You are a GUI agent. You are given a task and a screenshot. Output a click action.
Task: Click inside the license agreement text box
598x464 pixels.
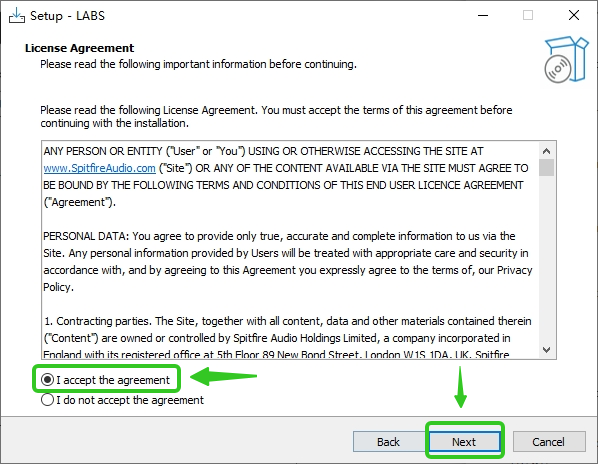pos(291,250)
